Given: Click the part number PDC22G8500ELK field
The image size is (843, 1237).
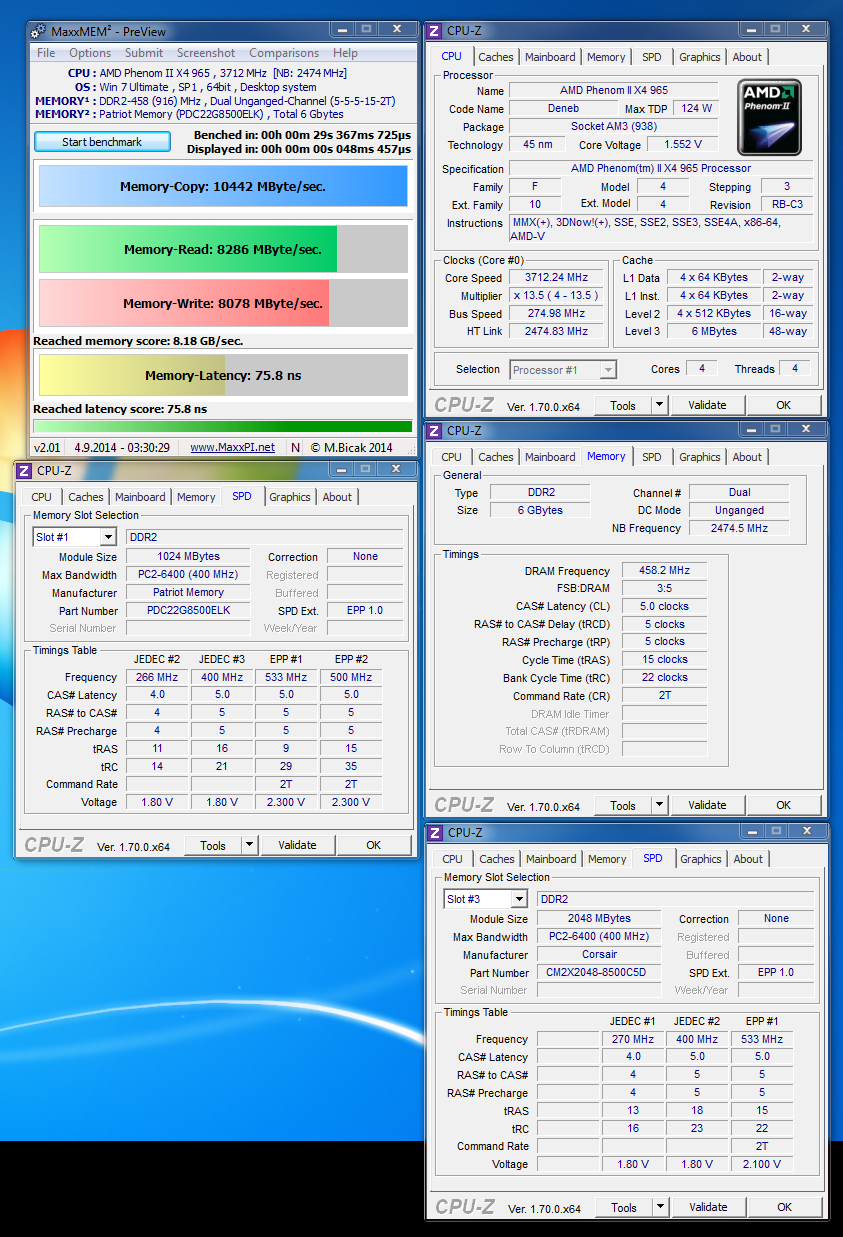Looking at the screenshot, I should (x=188, y=610).
